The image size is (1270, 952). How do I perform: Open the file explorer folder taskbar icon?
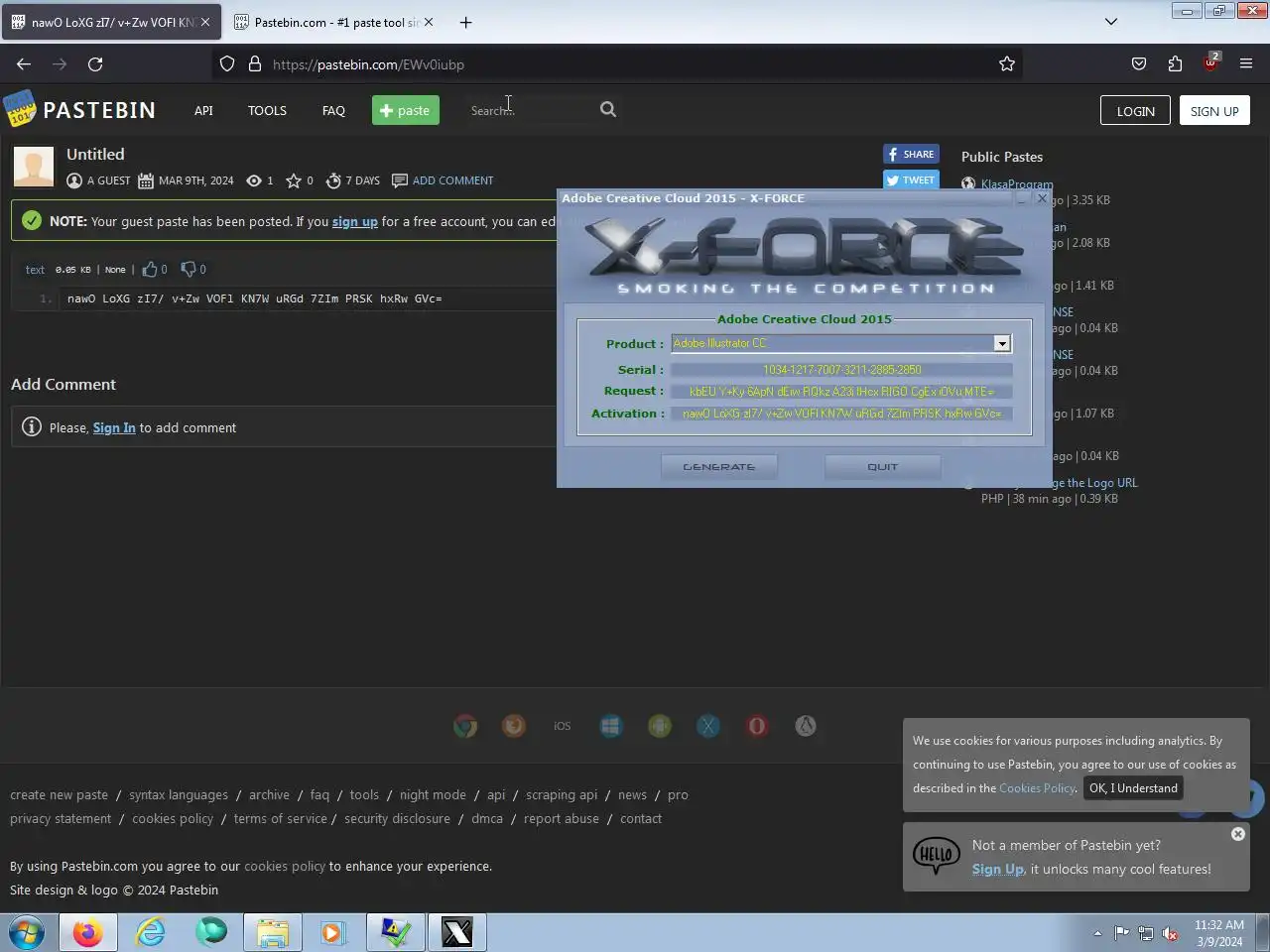click(x=272, y=933)
